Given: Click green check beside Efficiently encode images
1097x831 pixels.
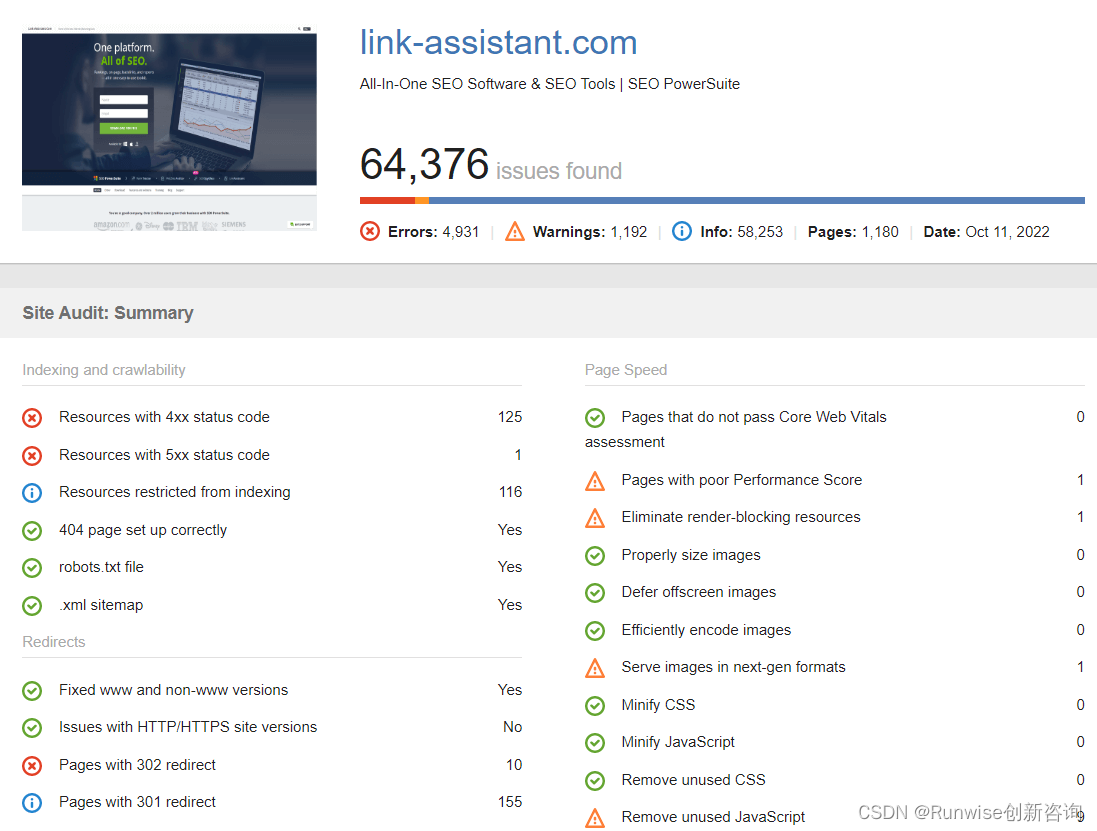Looking at the screenshot, I should click(x=595, y=631).
